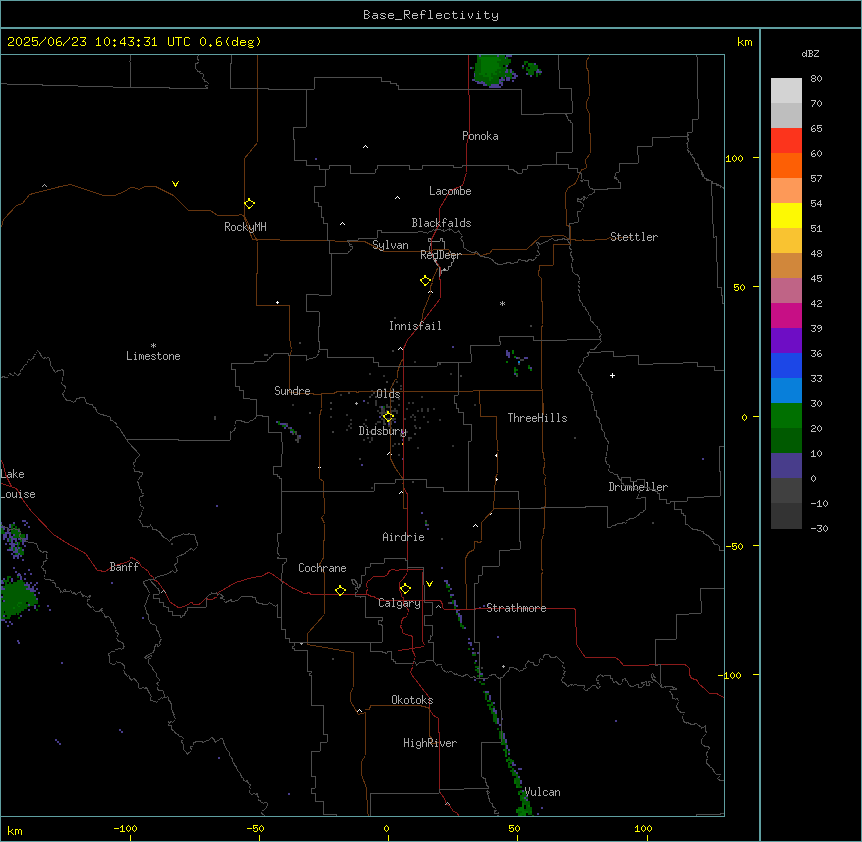Select the Innisfail label
This screenshot has width=862, height=842.
tap(415, 326)
